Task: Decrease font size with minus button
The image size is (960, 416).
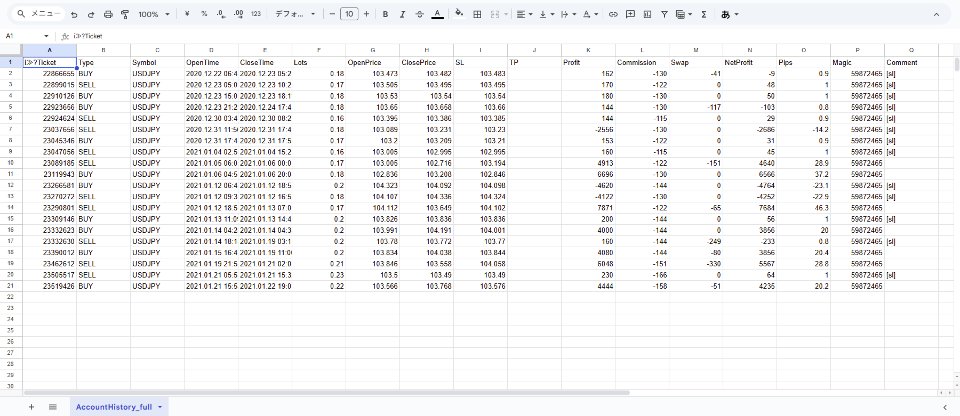Action: (332, 14)
